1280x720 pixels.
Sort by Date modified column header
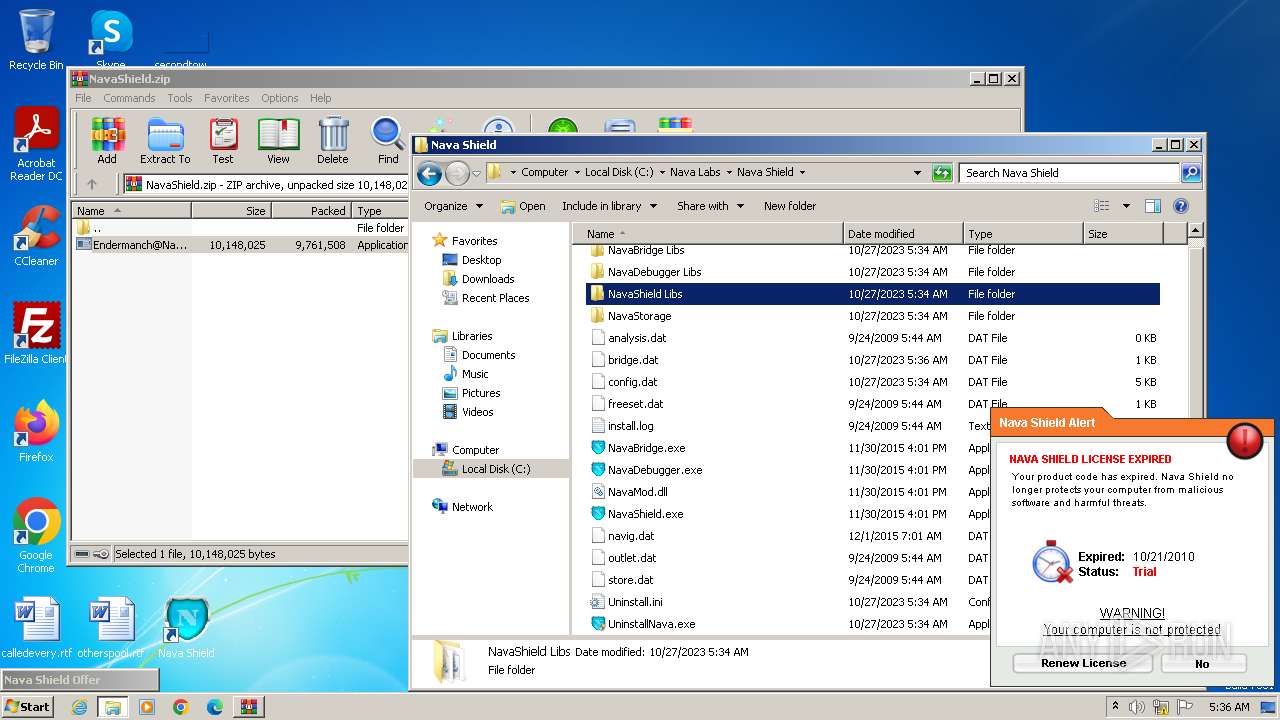[903, 234]
